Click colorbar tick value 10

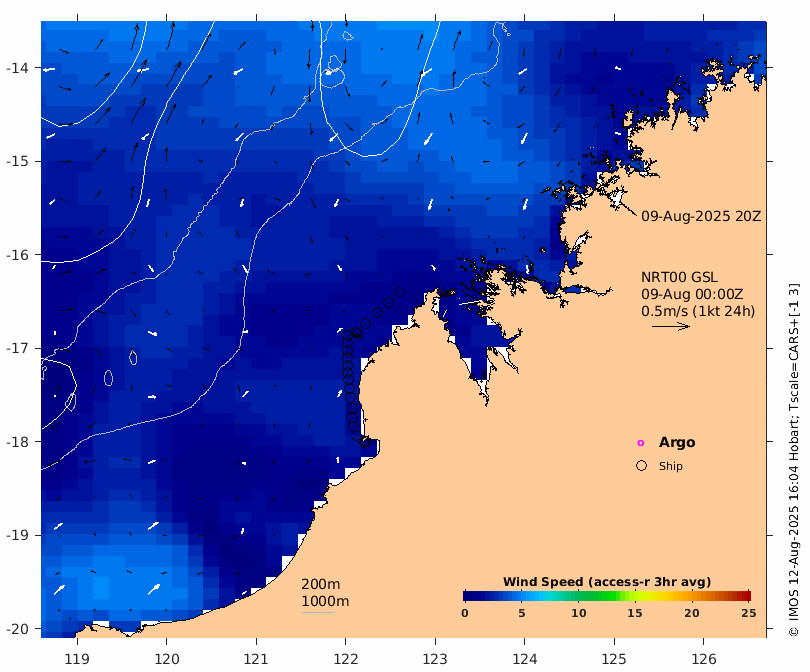pos(579,613)
